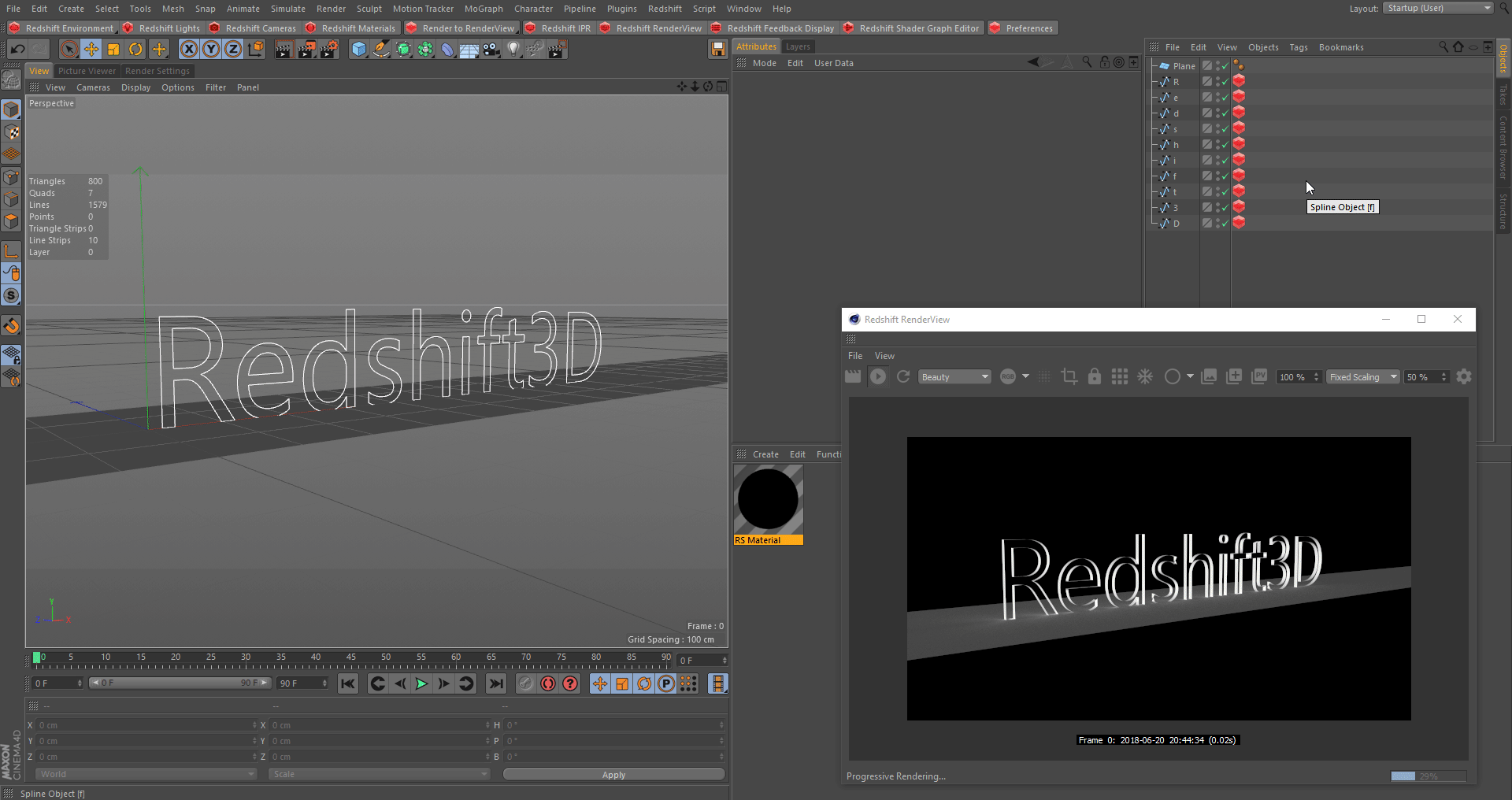Screen dimensions: 1512x800
Task: Switch to the Picture Viewer tab
Action: [x=87, y=71]
